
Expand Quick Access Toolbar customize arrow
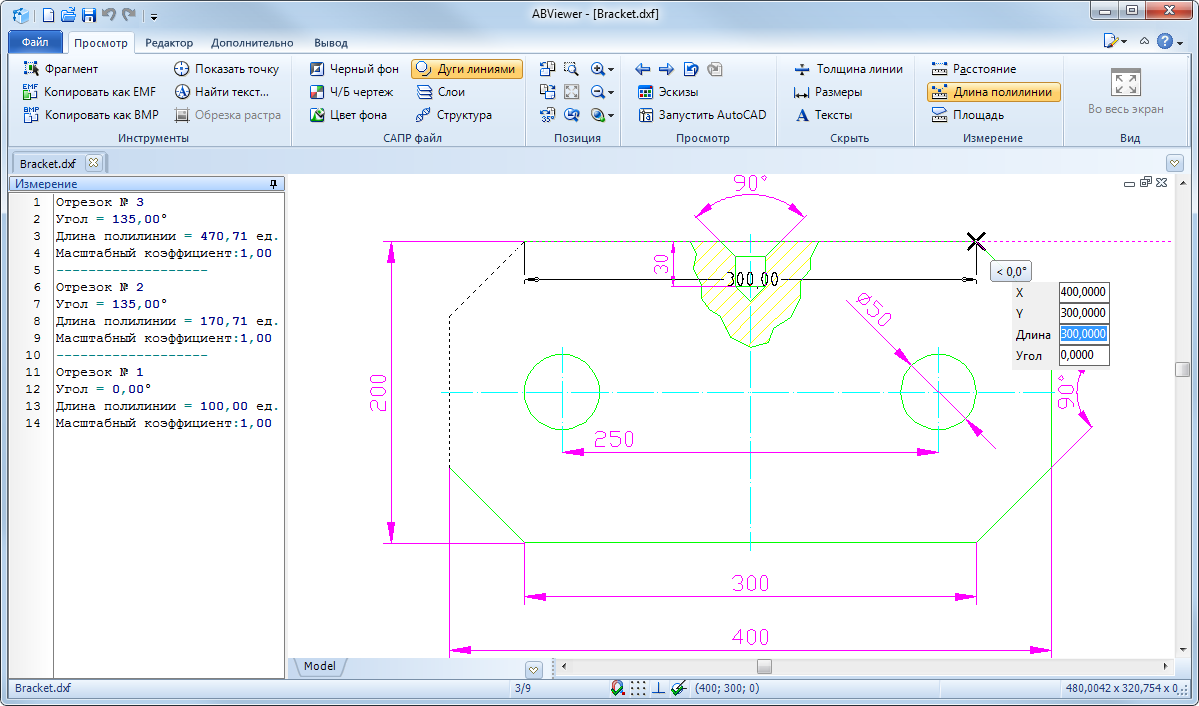coord(154,16)
